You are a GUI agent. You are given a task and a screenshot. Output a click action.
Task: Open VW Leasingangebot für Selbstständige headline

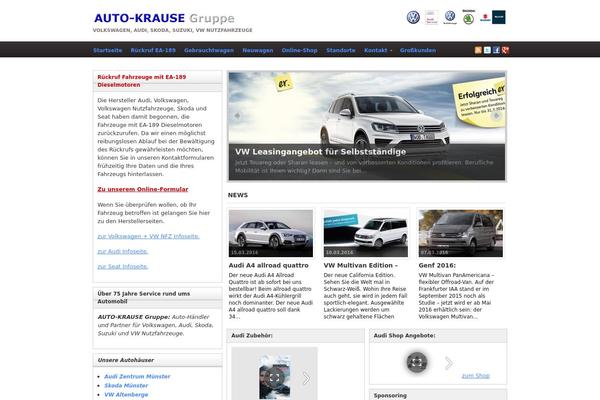coord(321,152)
